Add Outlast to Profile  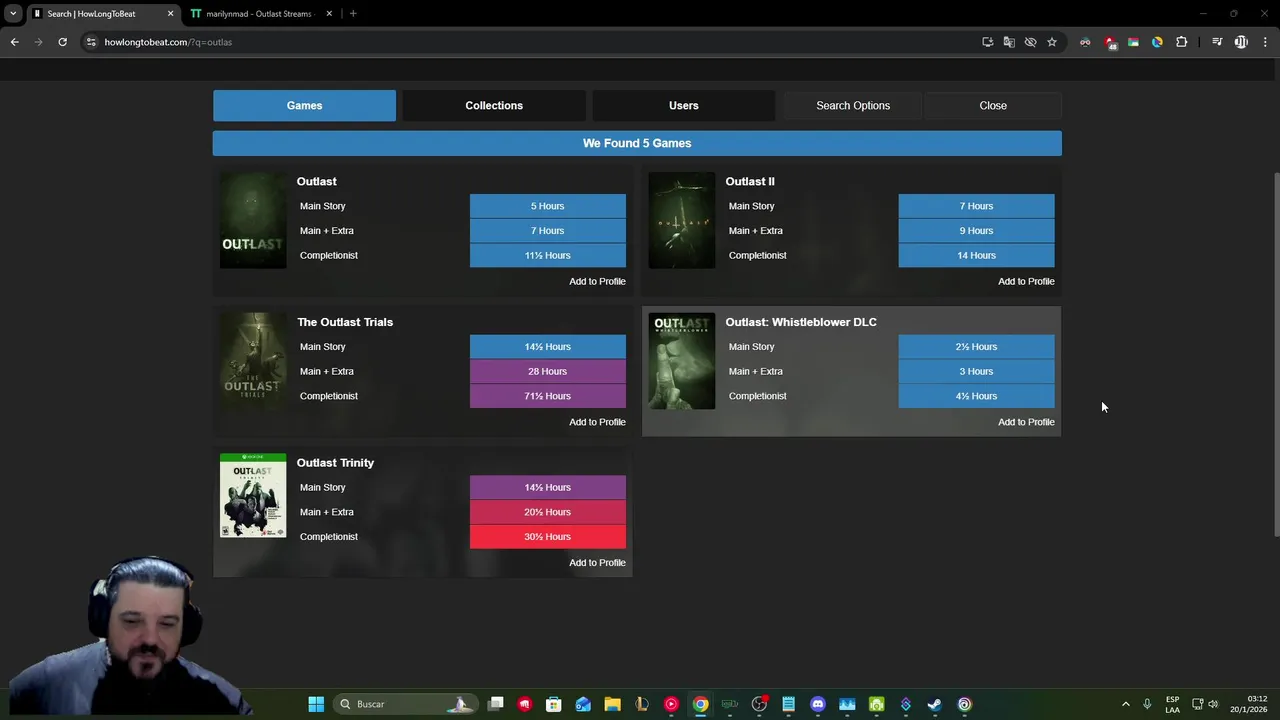click(x=597, y=281)
